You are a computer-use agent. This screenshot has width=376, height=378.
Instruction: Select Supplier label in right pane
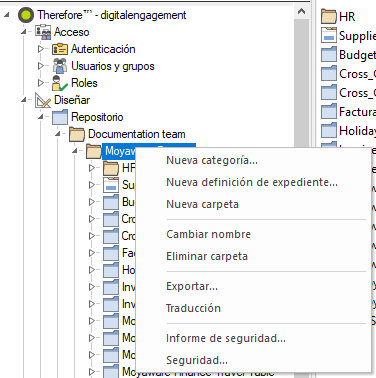tap(357, 35)
